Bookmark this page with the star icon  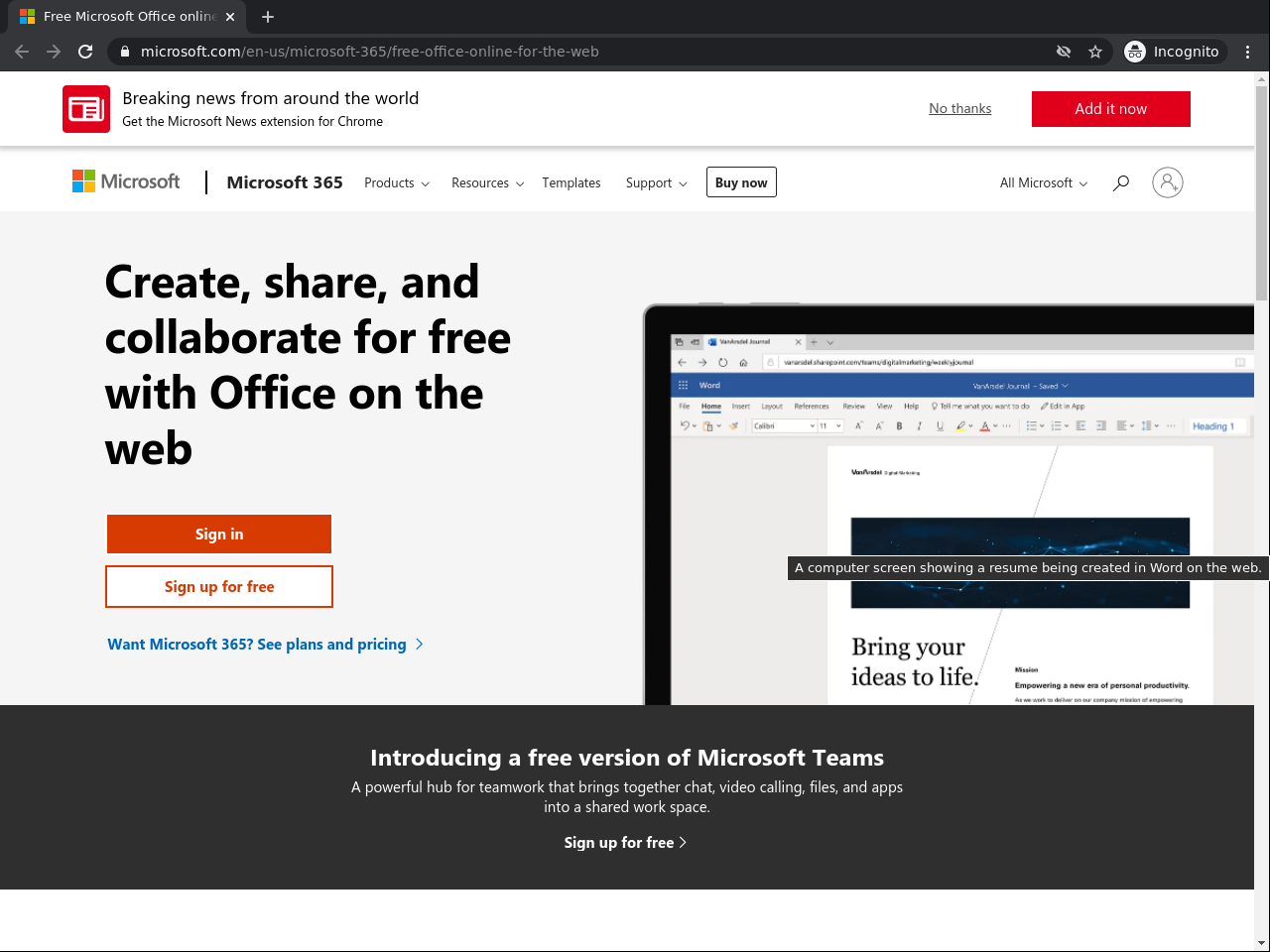[x=1095, y=52]
